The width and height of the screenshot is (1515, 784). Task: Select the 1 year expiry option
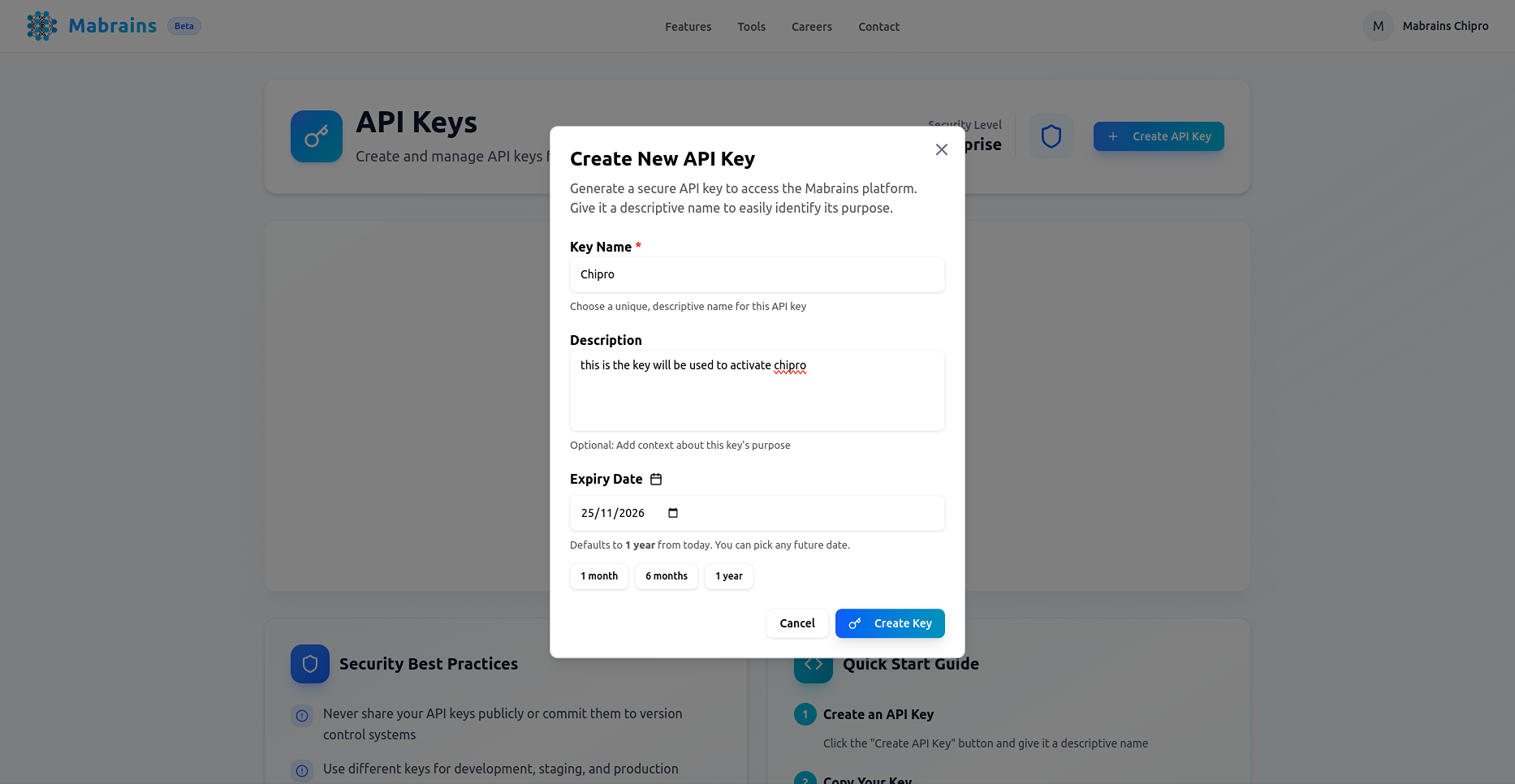pos(728,576)
